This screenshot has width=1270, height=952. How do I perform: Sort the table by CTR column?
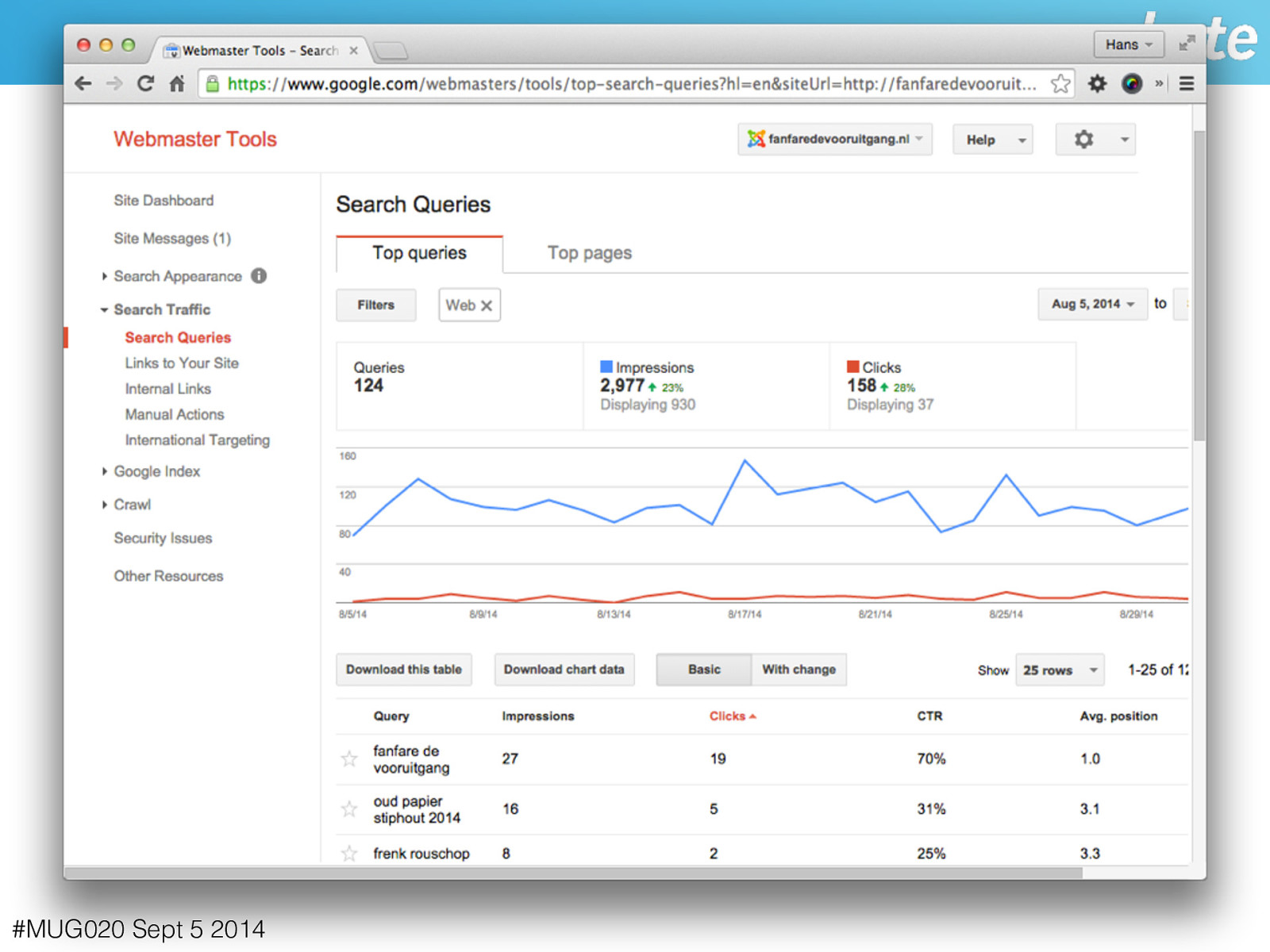(929, 716)
